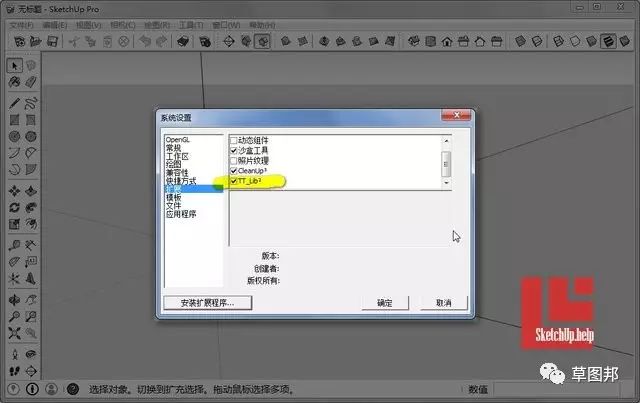Screen dimensions: 640x403
Task: Click the Undo arrow in toolbar
Action: coord(145,41)
